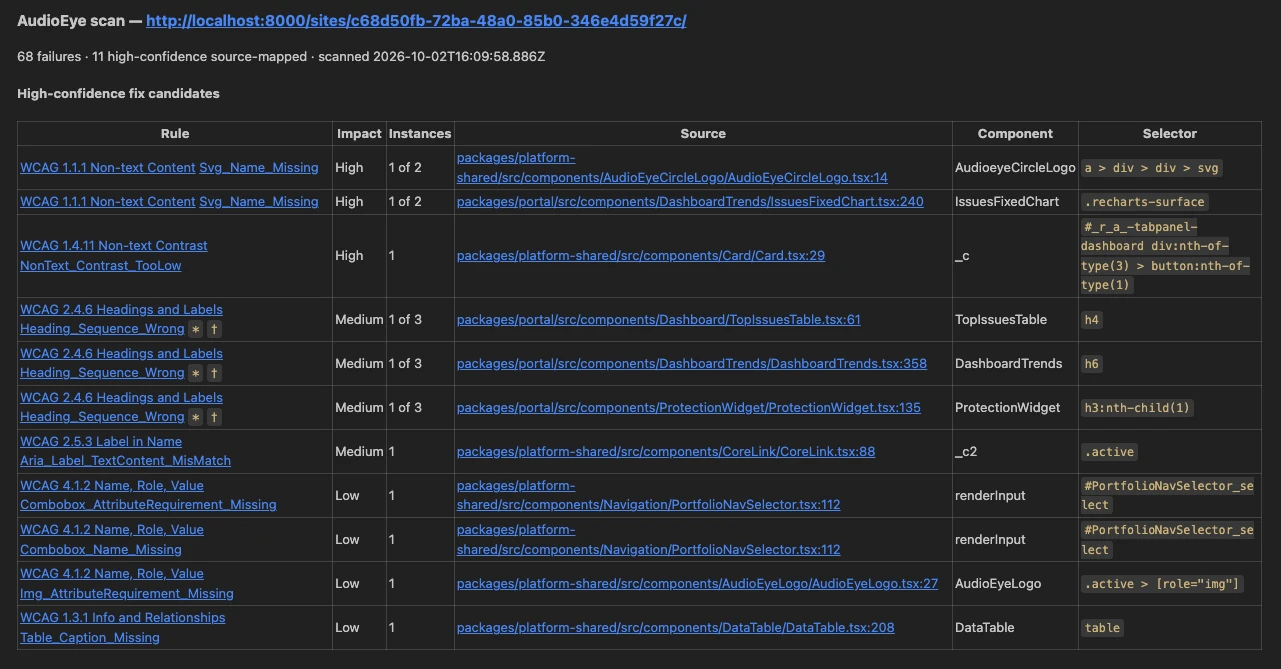Open the Aria_Label_TextContent_MisMatch rule link

click(125, 461)
